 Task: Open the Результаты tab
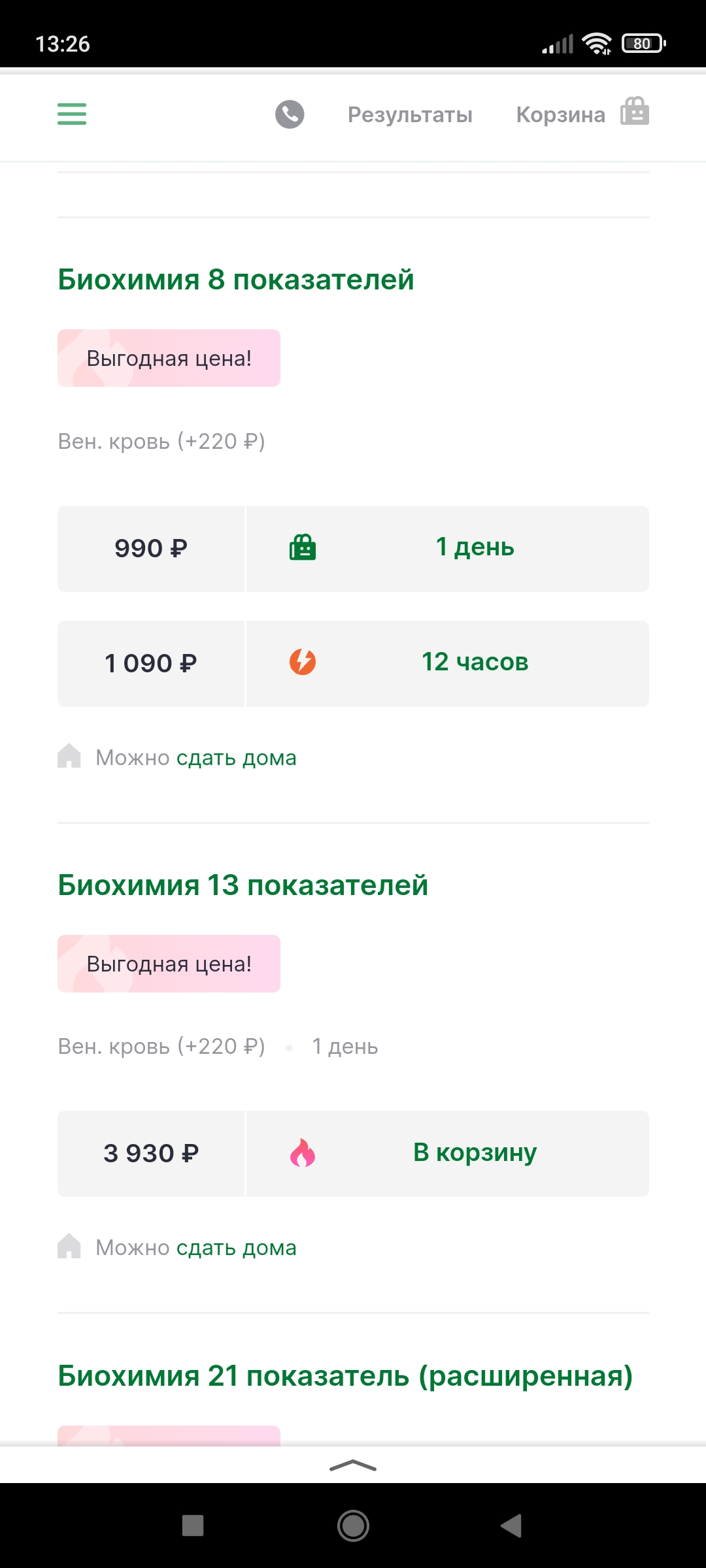coord(410,115)
